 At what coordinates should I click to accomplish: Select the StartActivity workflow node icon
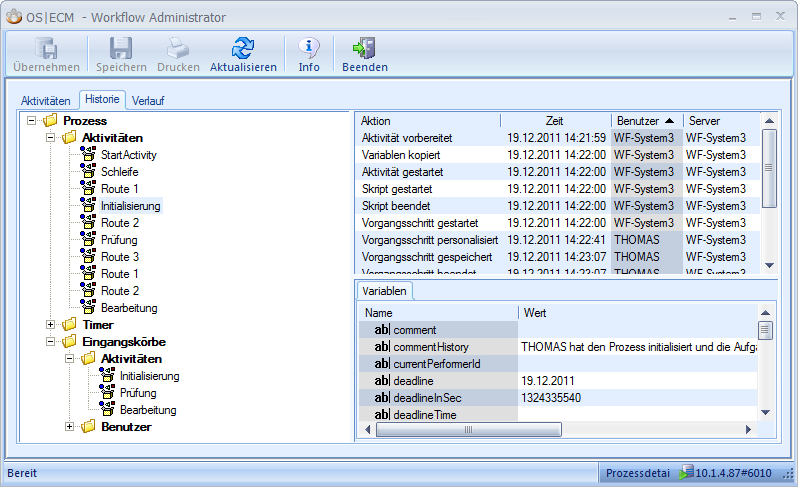(x=88, y=155)
